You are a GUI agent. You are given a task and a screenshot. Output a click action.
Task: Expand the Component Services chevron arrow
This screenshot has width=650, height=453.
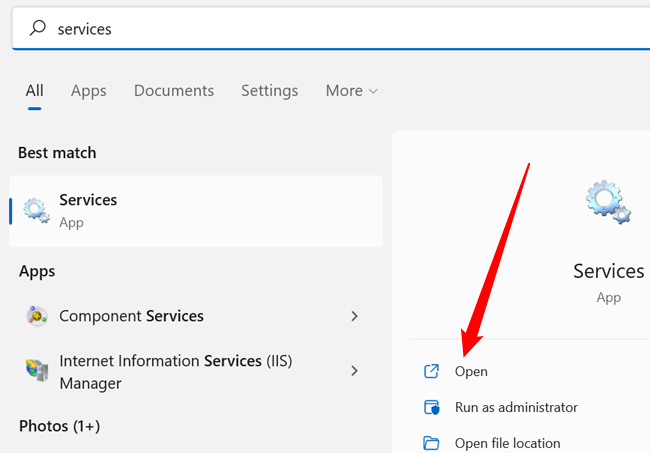pos(354,316)
